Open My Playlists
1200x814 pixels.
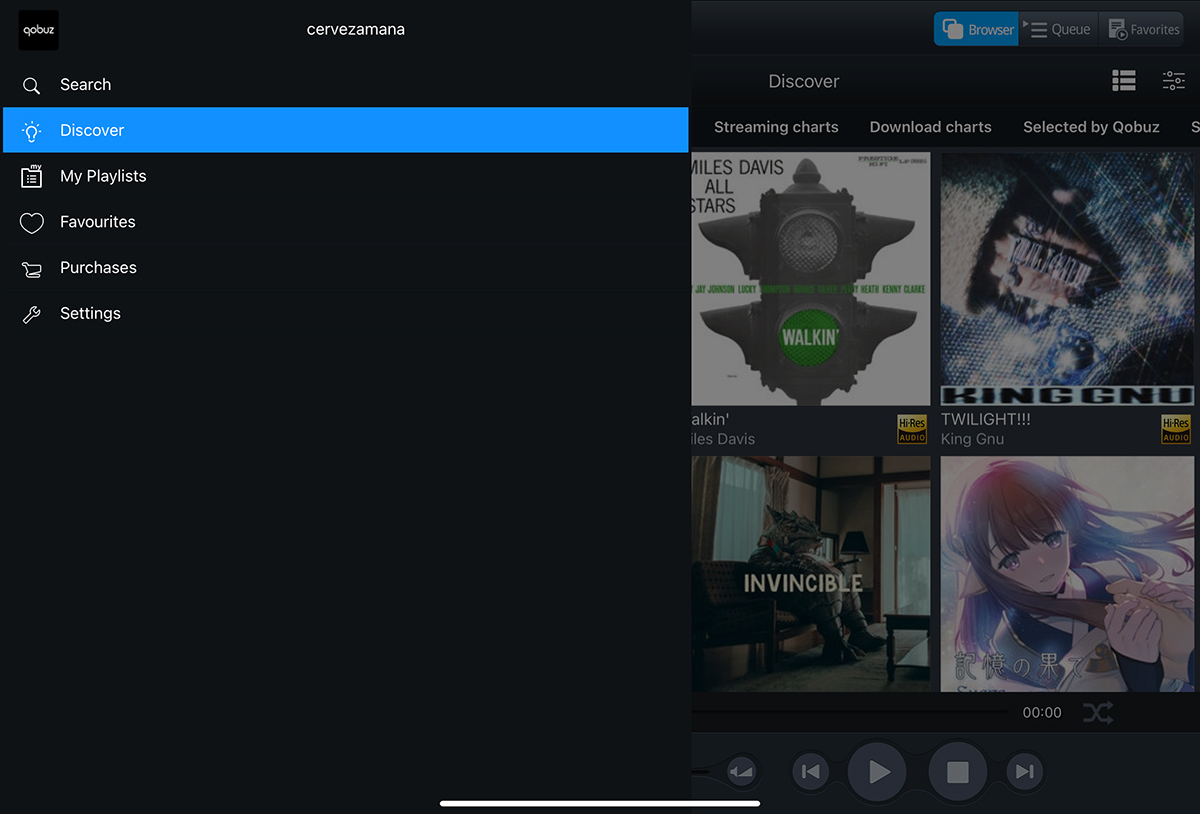[x=103, y=176]
